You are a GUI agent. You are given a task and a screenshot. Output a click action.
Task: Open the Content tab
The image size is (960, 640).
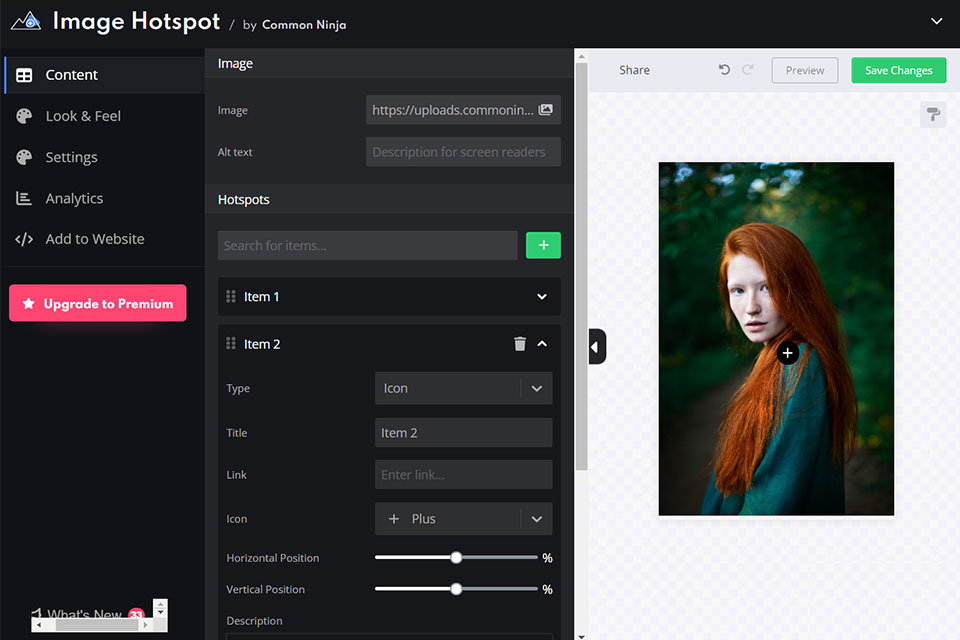click(104, 75)
